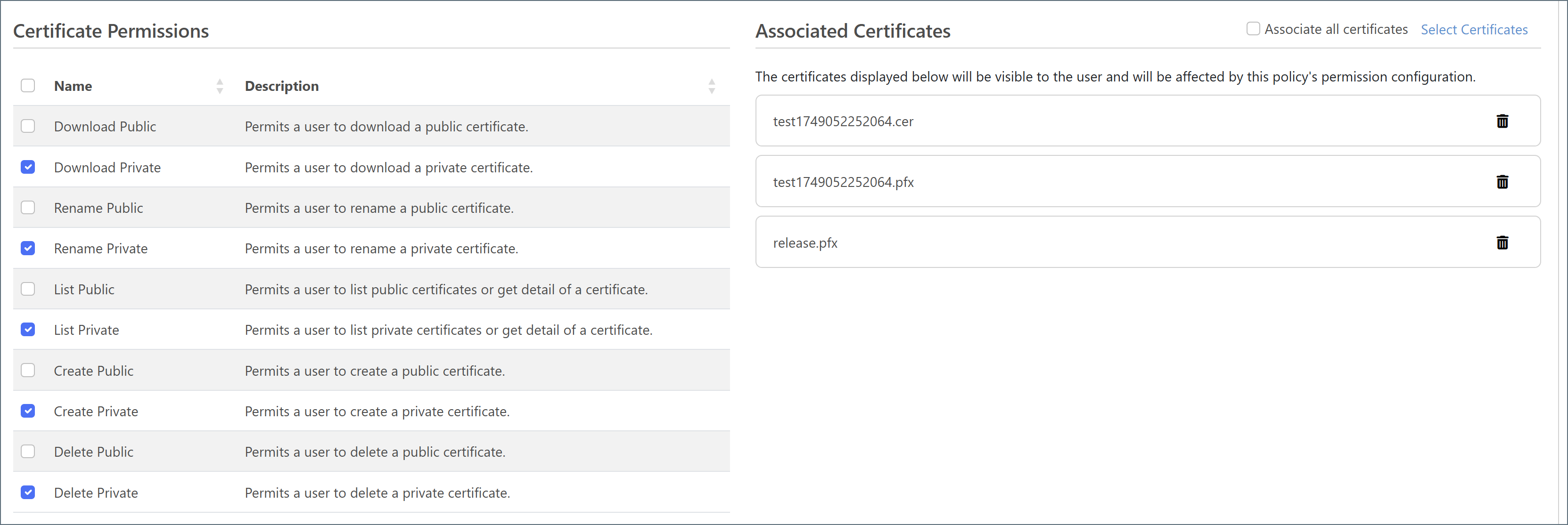Click List Public name text
1568x525 pixels.
(x=84, y=290)
